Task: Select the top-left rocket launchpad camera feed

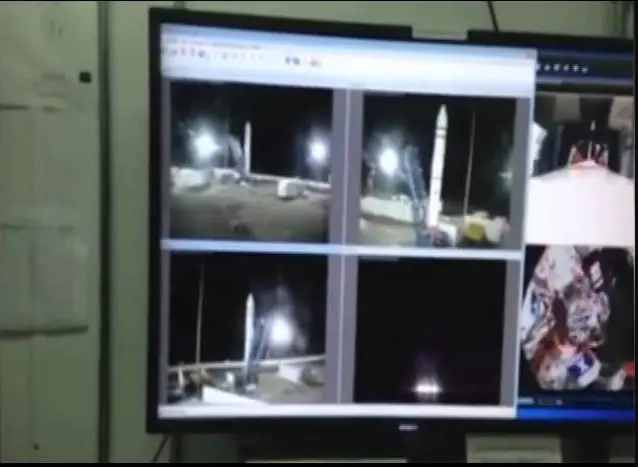Action: [x=250, y=161]
